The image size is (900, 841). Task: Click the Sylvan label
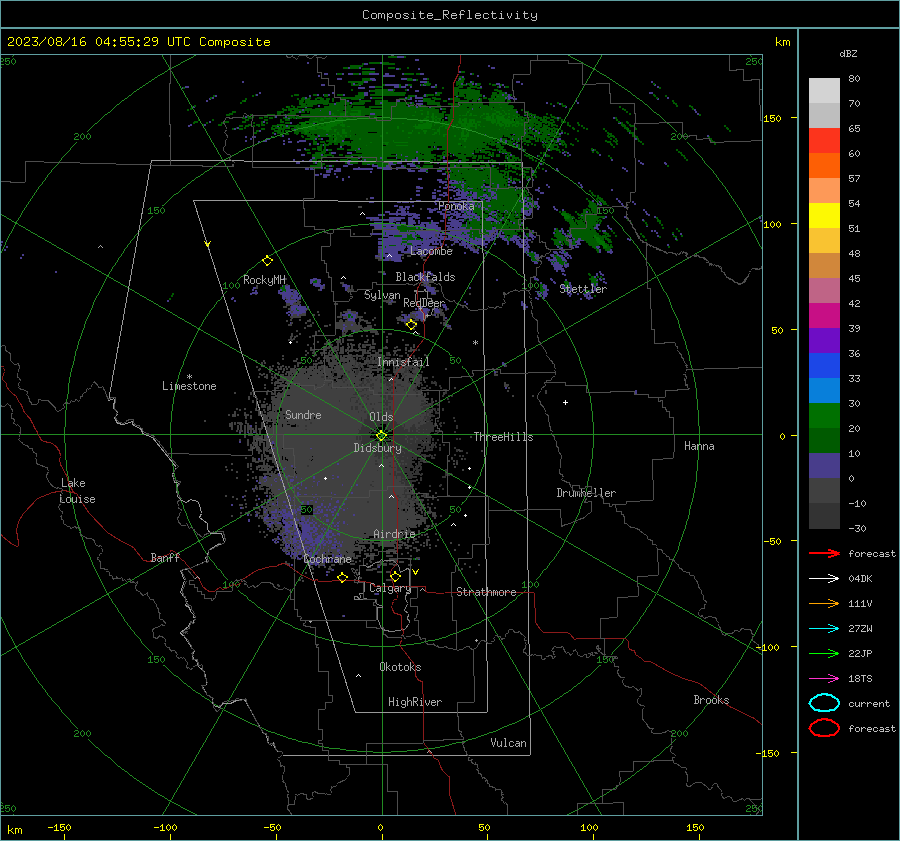(382, 295)
